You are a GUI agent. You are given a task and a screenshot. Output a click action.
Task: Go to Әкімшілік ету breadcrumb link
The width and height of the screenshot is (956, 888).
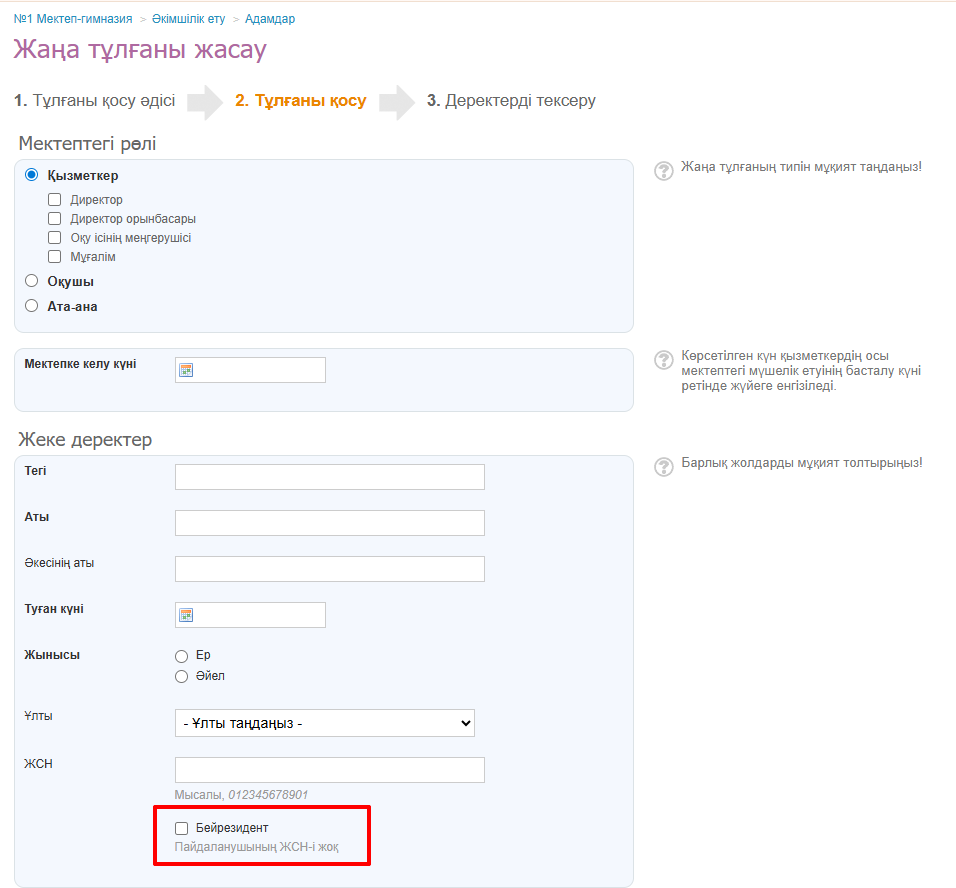click(188, 19)
